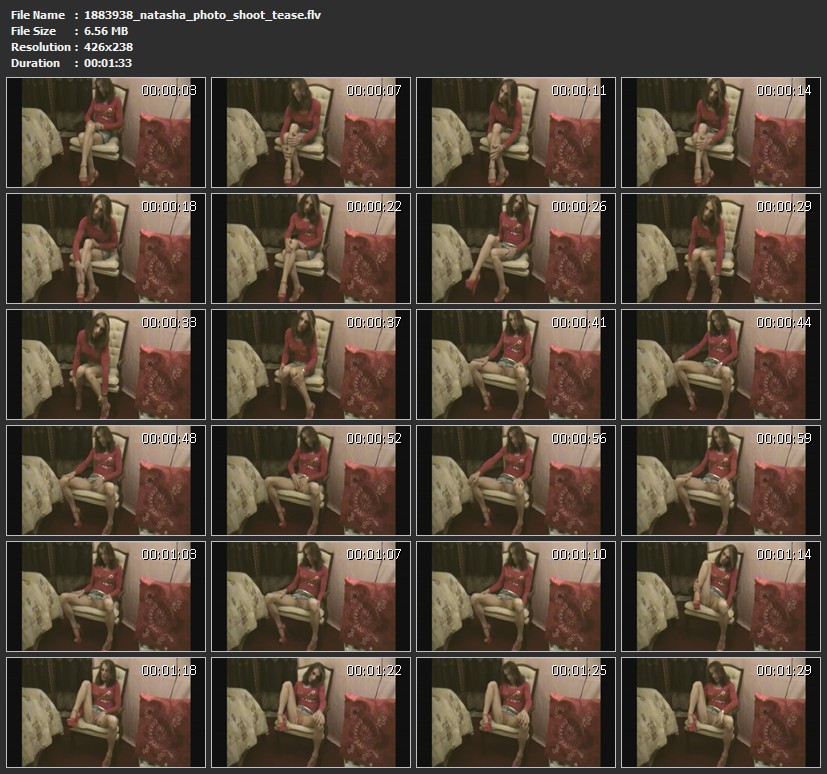Select the frame at 00:00:07

click(311, 132)
